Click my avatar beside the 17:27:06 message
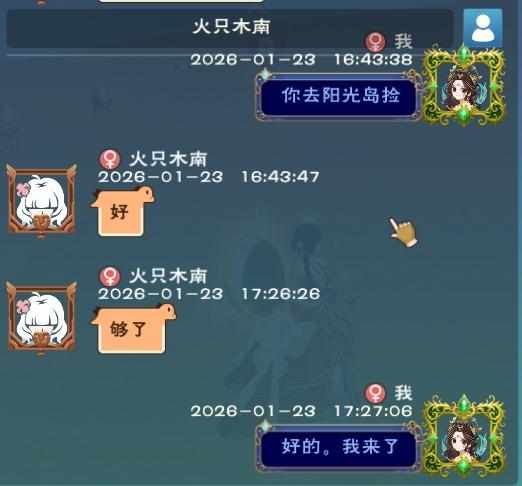The image size is (522, 486). tap(463, 437)
